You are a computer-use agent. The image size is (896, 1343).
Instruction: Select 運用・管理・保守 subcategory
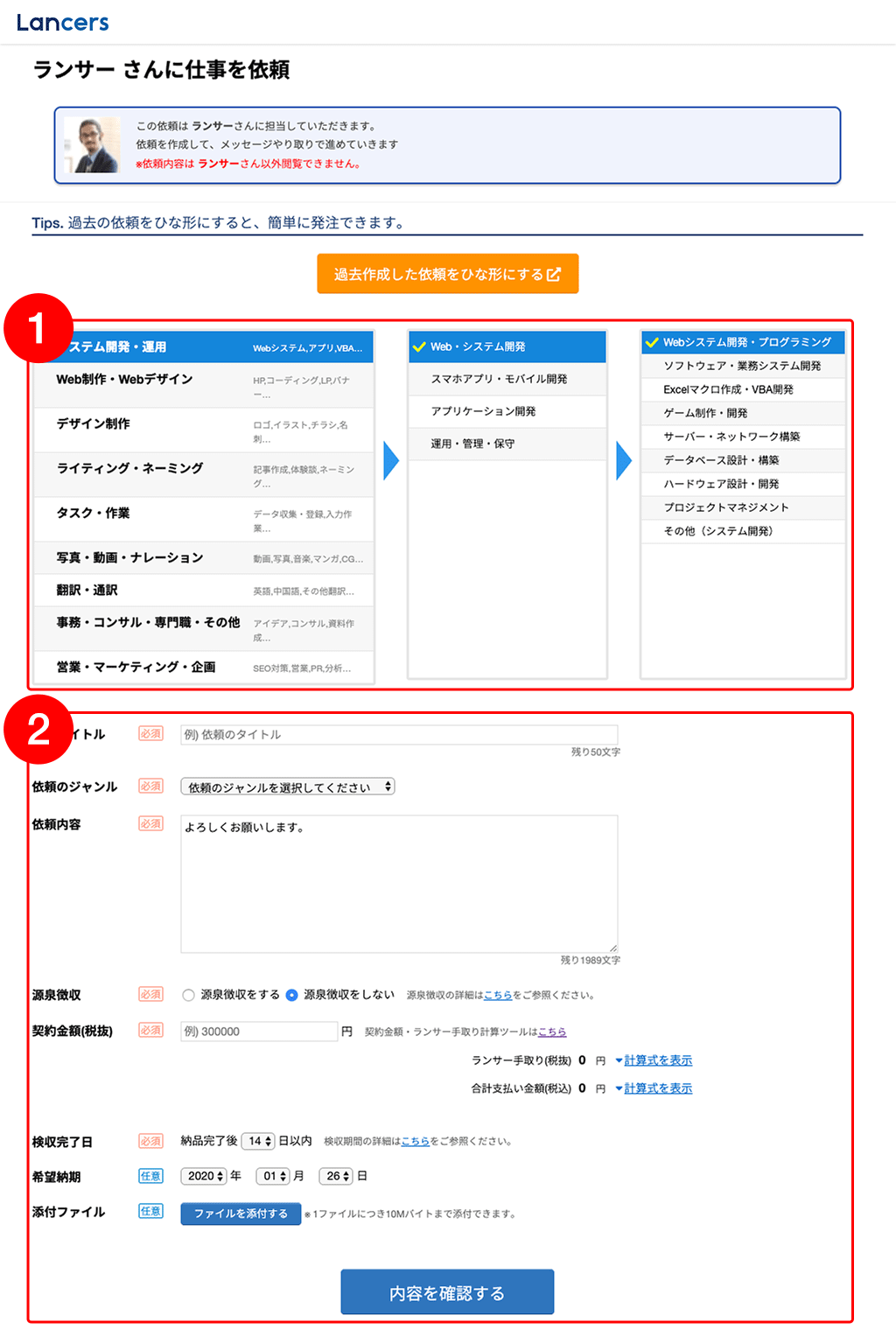(507, 444)
